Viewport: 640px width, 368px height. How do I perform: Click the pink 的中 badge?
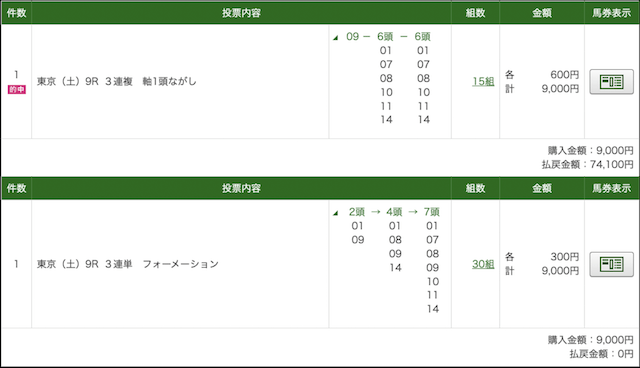click(x=17, y=89)
